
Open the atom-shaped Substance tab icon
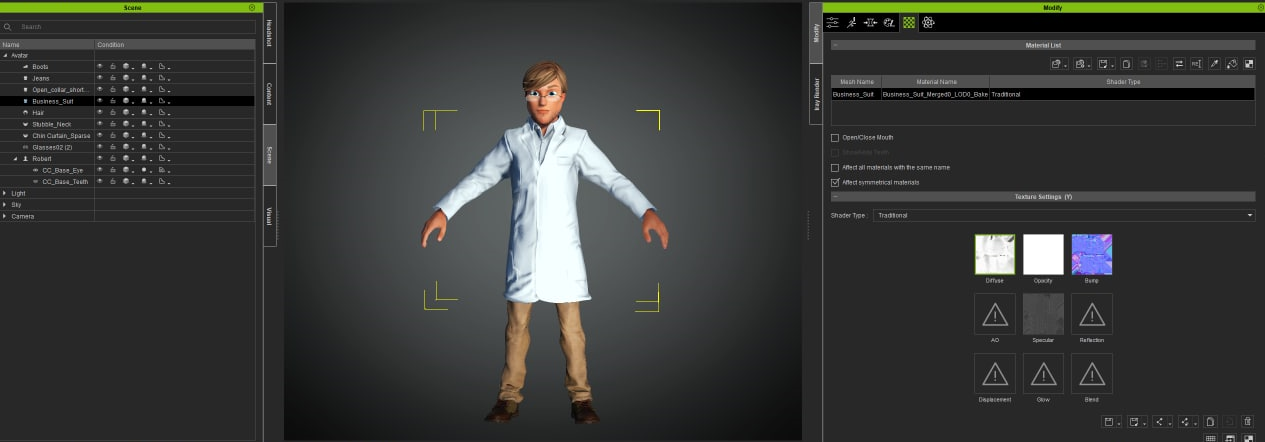tap(928, 22)
